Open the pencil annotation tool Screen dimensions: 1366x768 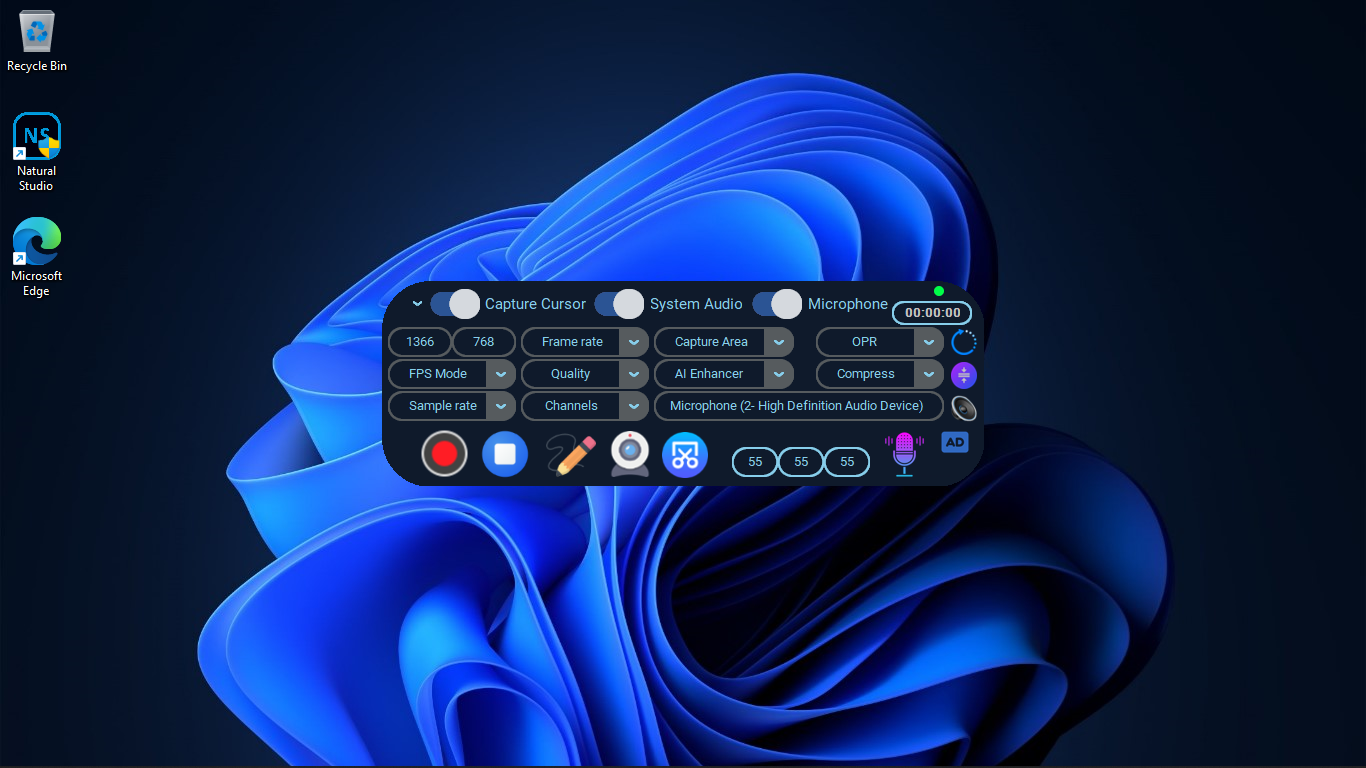(571, 455)
